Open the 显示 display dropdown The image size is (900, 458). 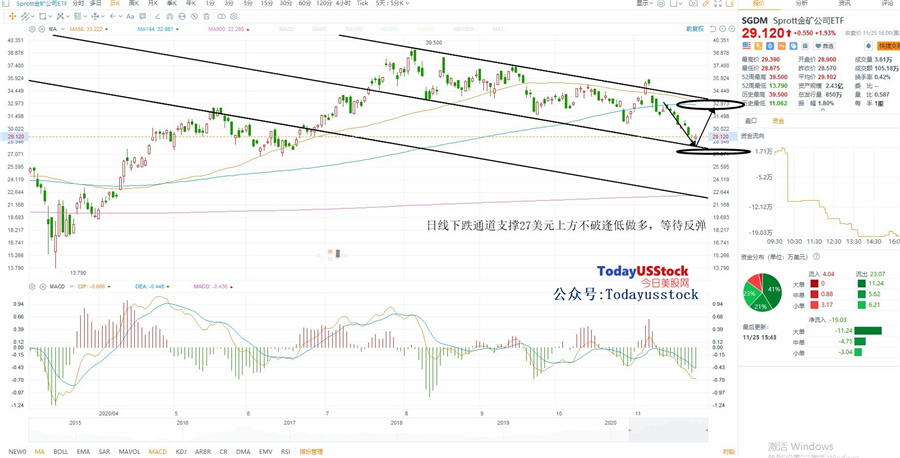pos(645,3)
